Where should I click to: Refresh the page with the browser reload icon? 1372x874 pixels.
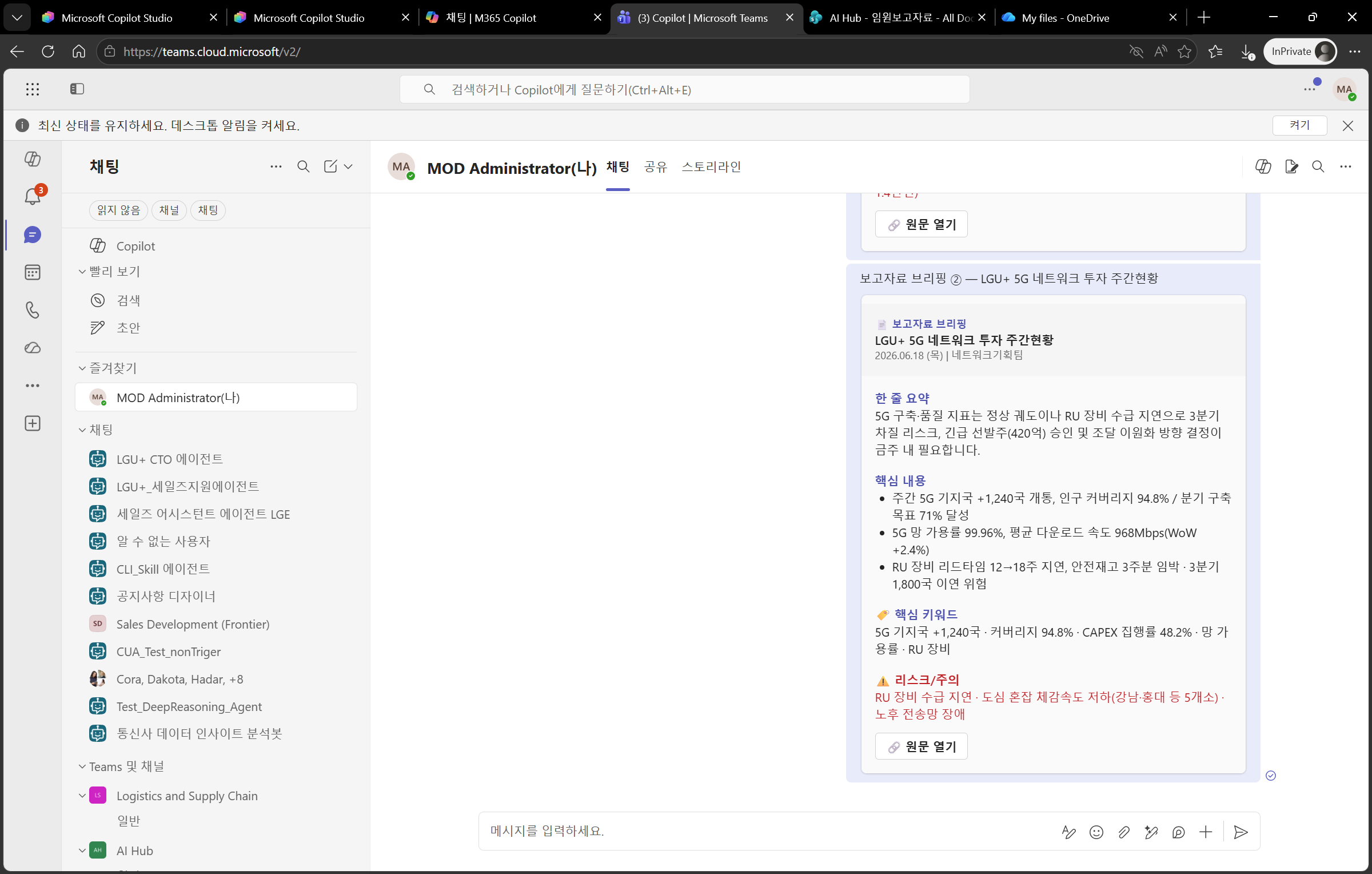pos(48,51)
